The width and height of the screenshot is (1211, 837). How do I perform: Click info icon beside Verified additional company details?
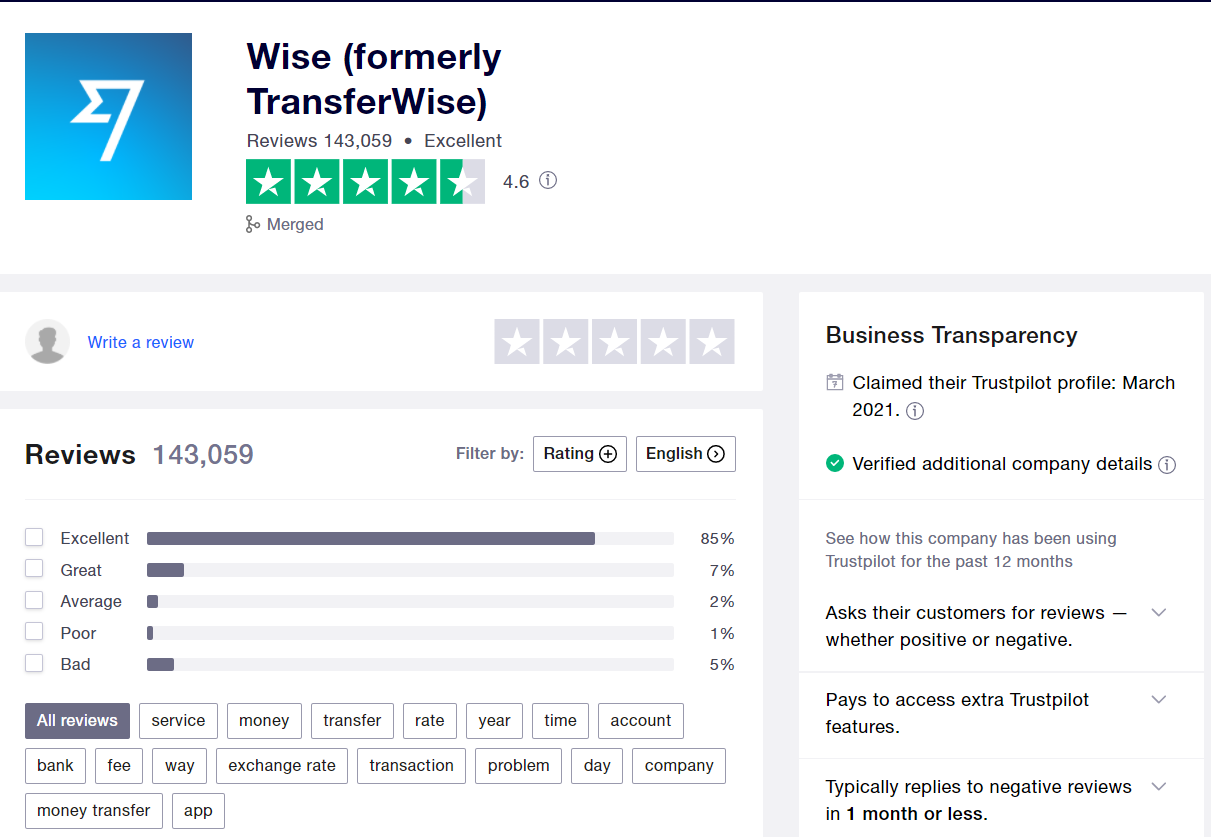coord(1167,465)
